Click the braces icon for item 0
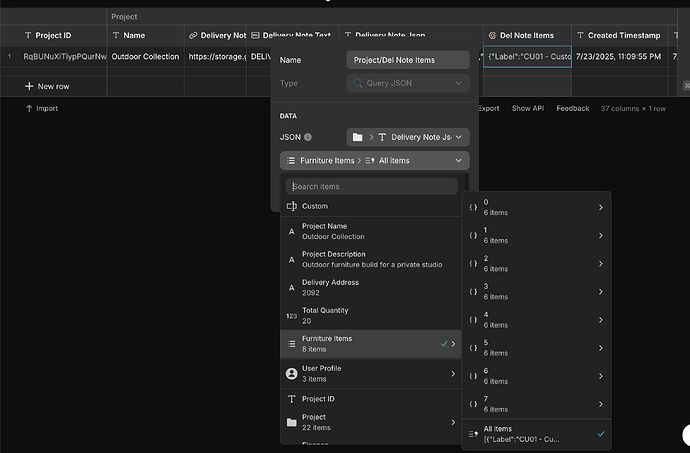This screenshot has height=453, width=690. pyautogui.click(x=473, y=207)
